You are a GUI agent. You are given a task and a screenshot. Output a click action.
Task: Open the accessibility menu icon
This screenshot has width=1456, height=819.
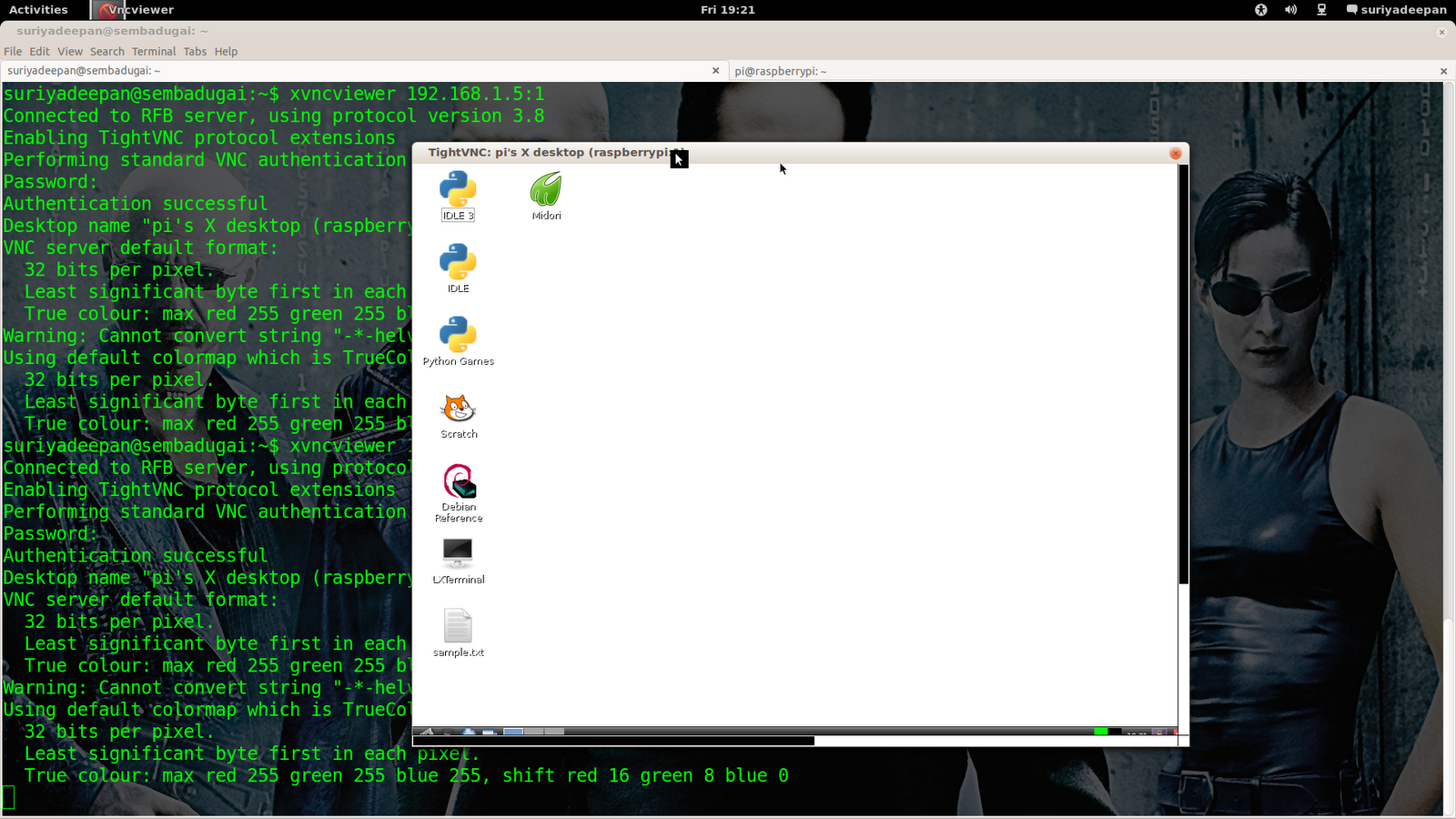(x=1260, y=10)
